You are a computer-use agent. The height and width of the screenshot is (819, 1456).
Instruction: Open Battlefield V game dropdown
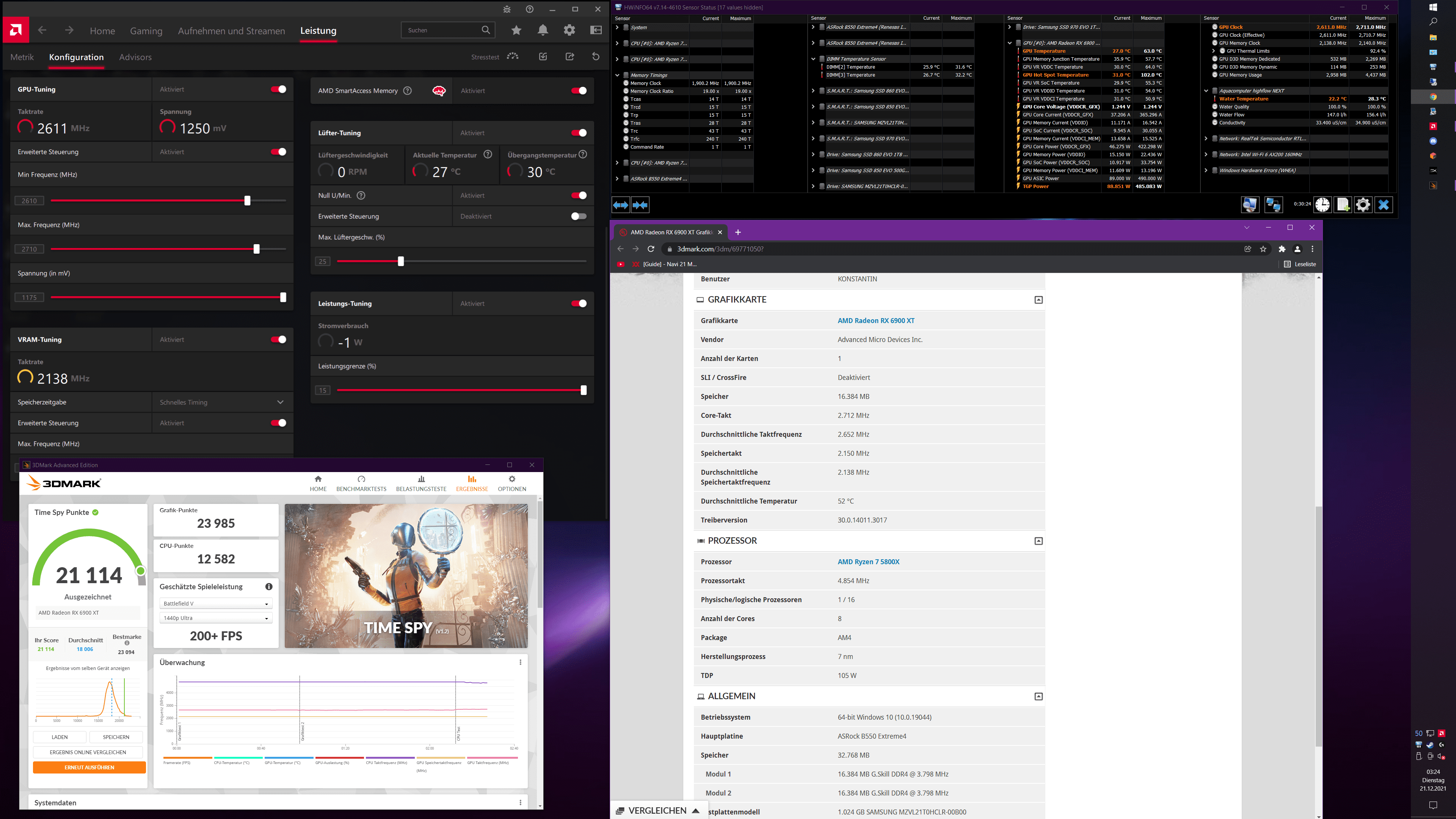[x=216, y=604]
